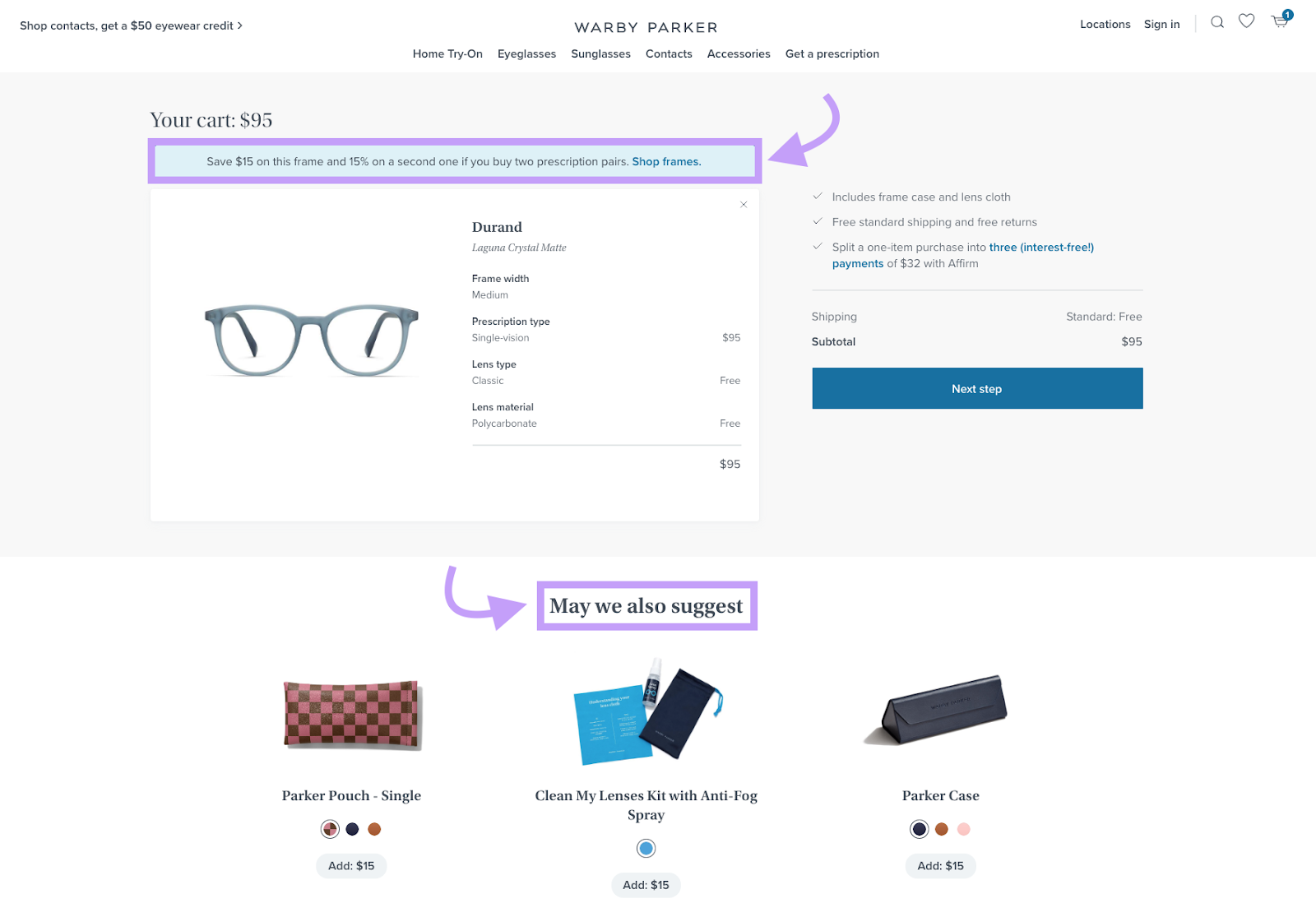Select the pink swatch for Parker Case

click(x=962, y=829)
